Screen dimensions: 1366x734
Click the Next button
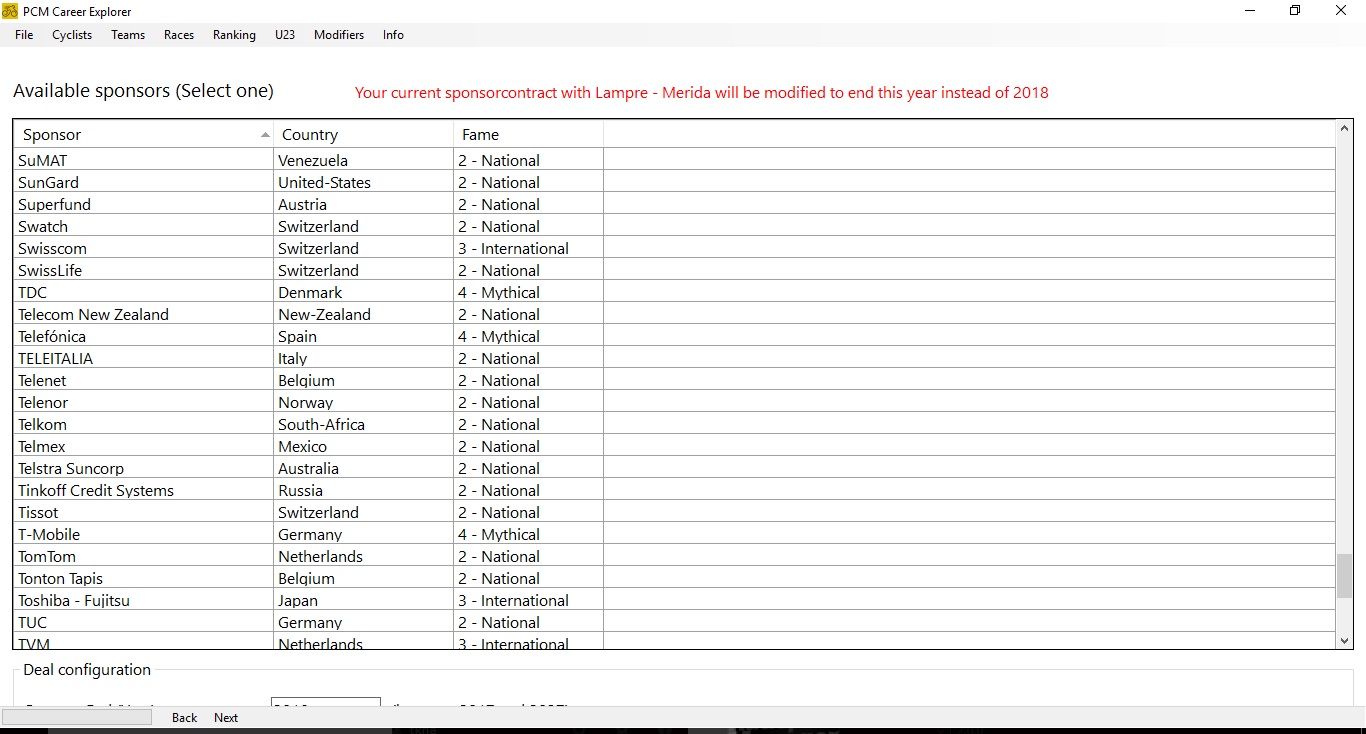pyautogui.click(x=226, y=718)
